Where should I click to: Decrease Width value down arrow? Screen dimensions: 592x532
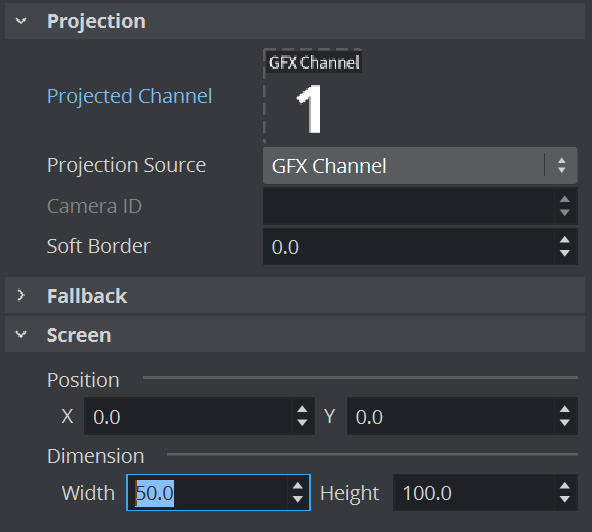tap(298, 500)
